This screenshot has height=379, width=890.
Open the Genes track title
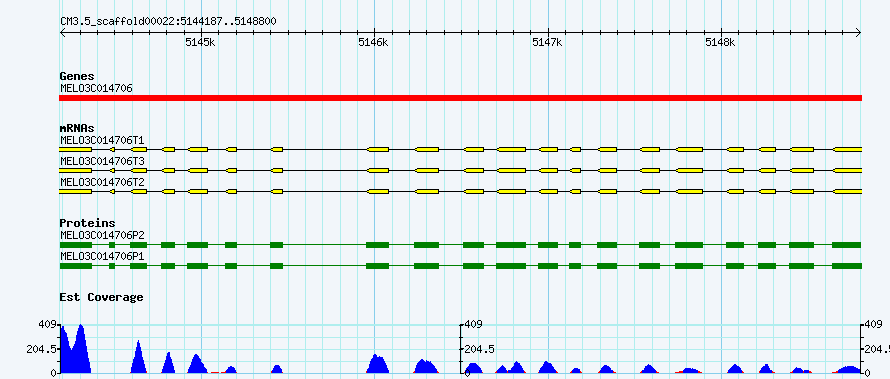(77, 76)
